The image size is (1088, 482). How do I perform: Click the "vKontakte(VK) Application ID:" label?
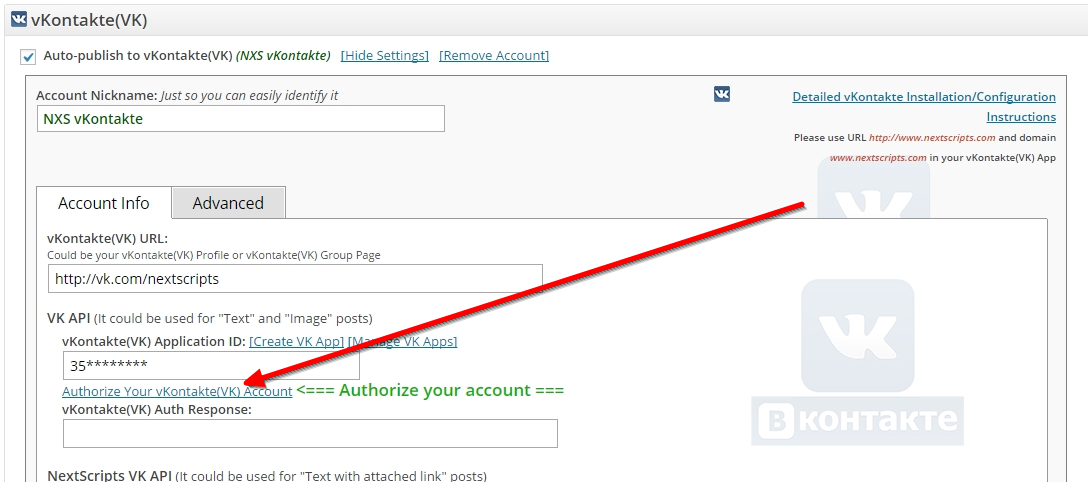click(154, 342)
